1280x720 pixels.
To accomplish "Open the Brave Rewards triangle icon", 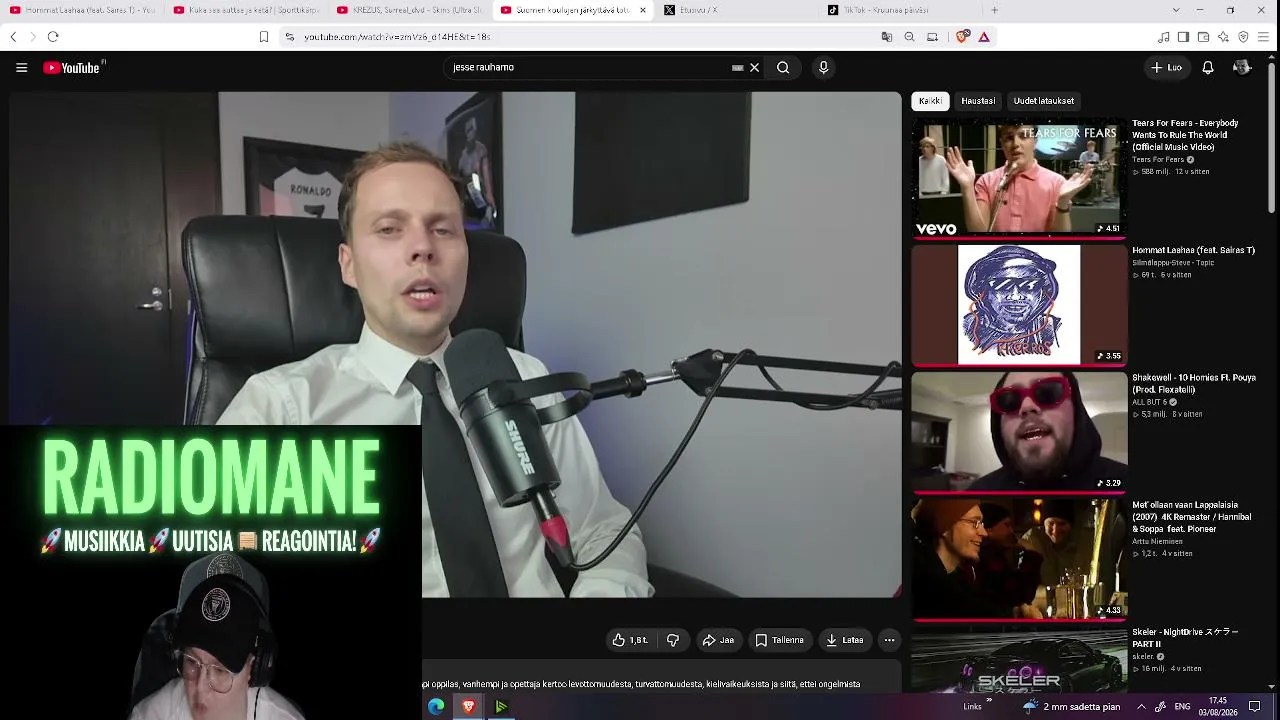I will (x=984, y=37).
